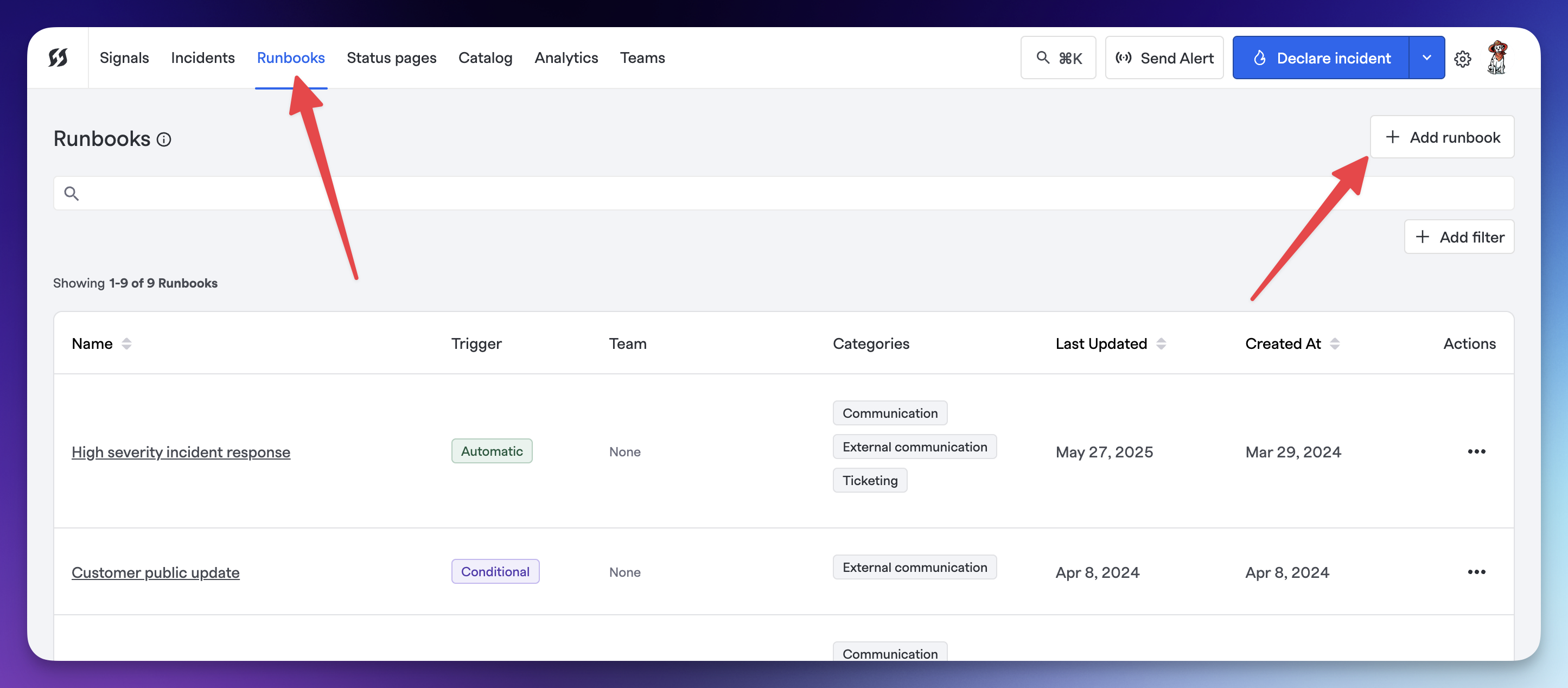This screenshot has height=688, width=1568.
Task: Click the Add filter button
Action: click(1459, 237)
